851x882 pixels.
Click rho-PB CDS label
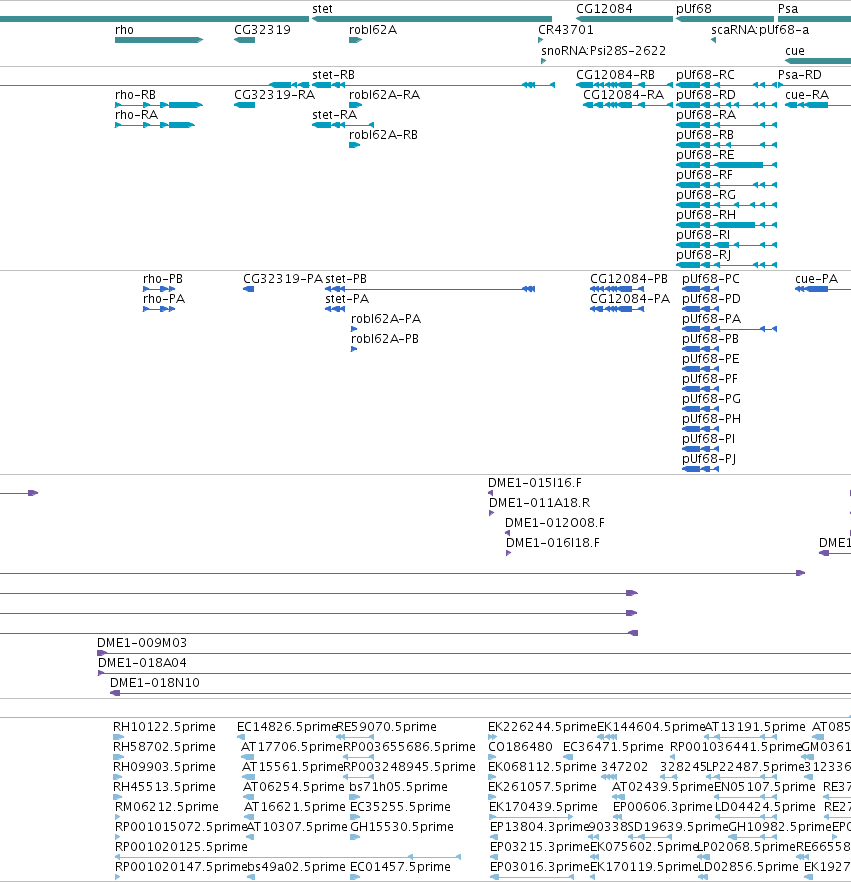(x=163, y=279)
